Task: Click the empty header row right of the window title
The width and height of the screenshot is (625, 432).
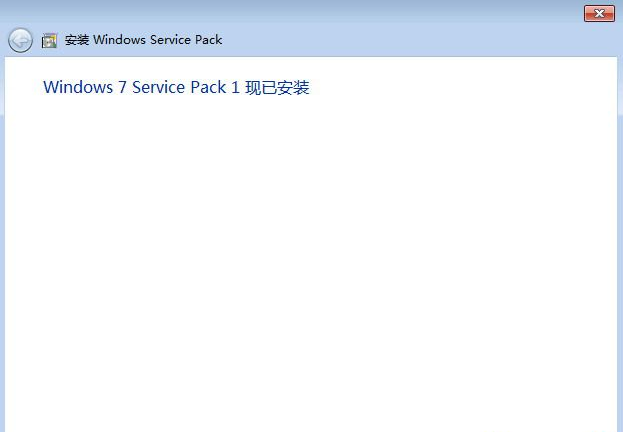Action: pyautogui.click(x=420, y=40)
